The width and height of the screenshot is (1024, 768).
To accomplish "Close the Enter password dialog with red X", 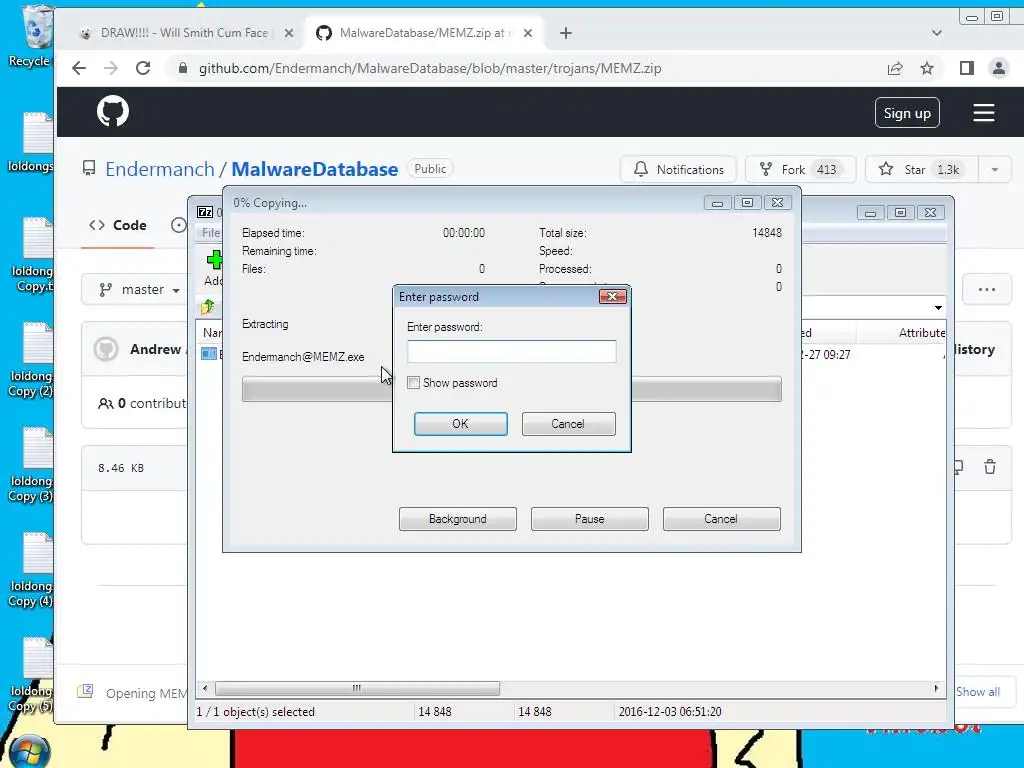I will tap(613, 296).
